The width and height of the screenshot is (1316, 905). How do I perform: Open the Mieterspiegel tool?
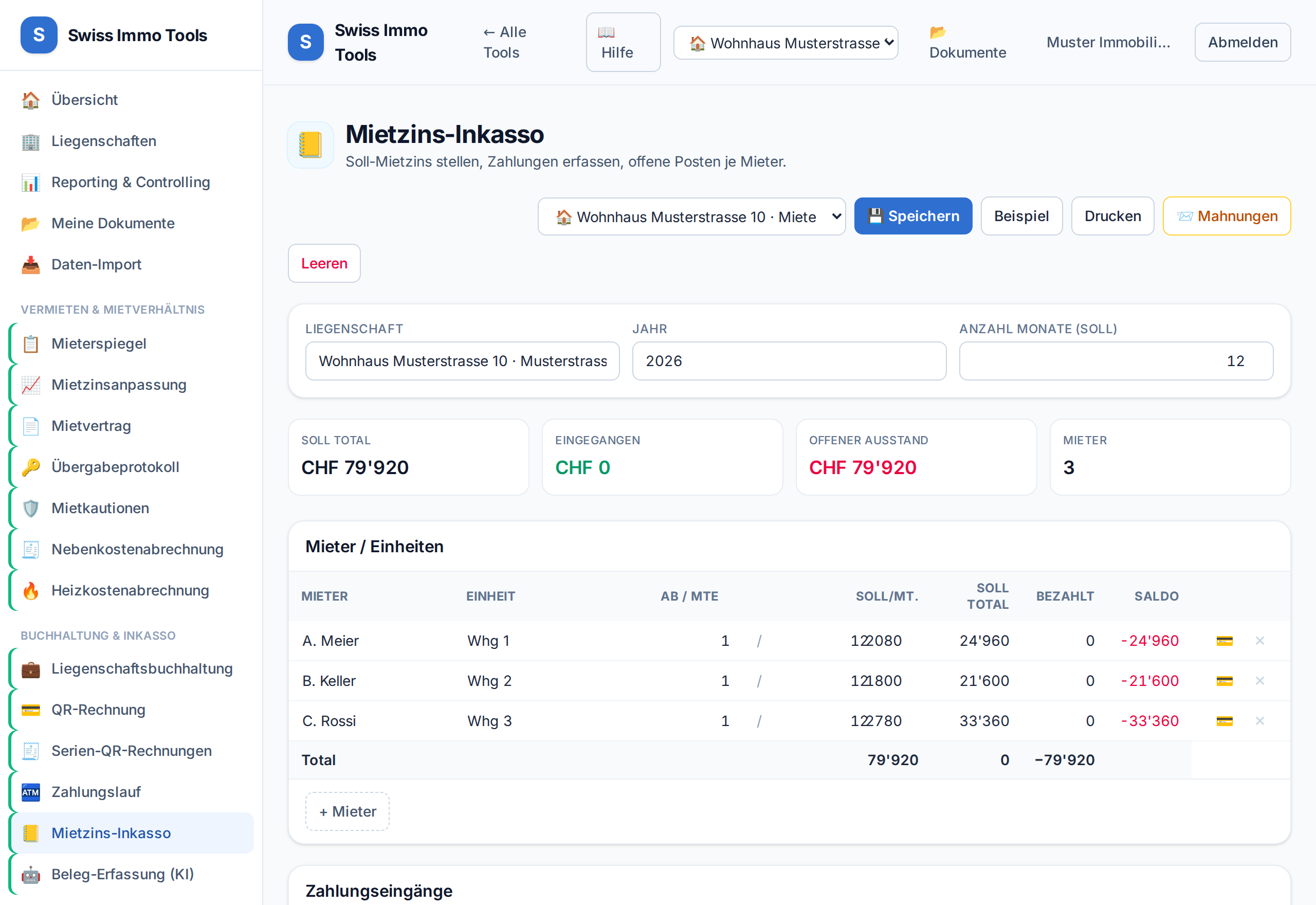[131, 343]
